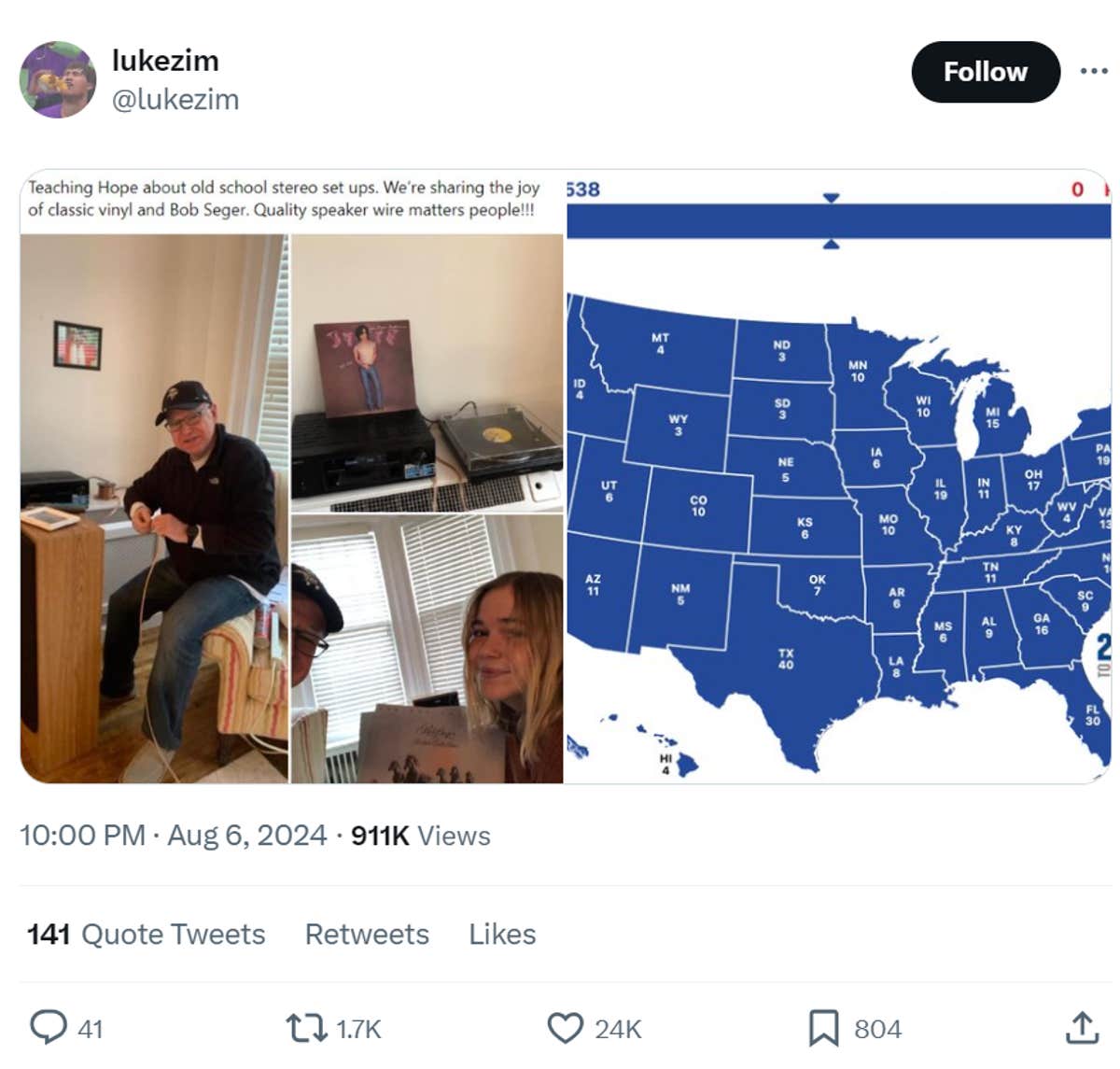This screenshot has height=1069, width=1120.
Task: Open the Likes list
Action: click(502, 934)
